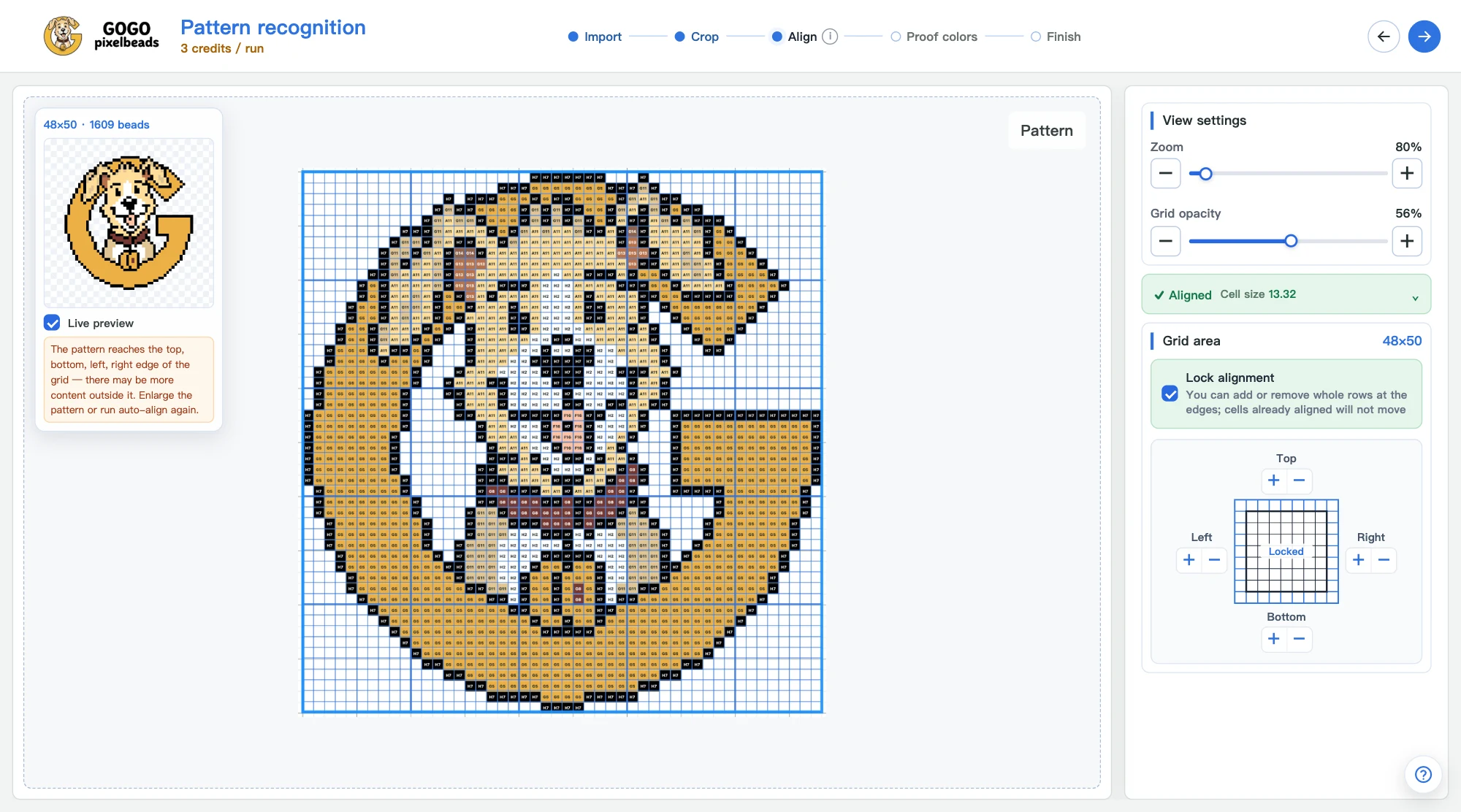This screenshot has height=812, width=1461.
Task: Click the bead pattern grid canvas
Action: [x=562, y=442]
